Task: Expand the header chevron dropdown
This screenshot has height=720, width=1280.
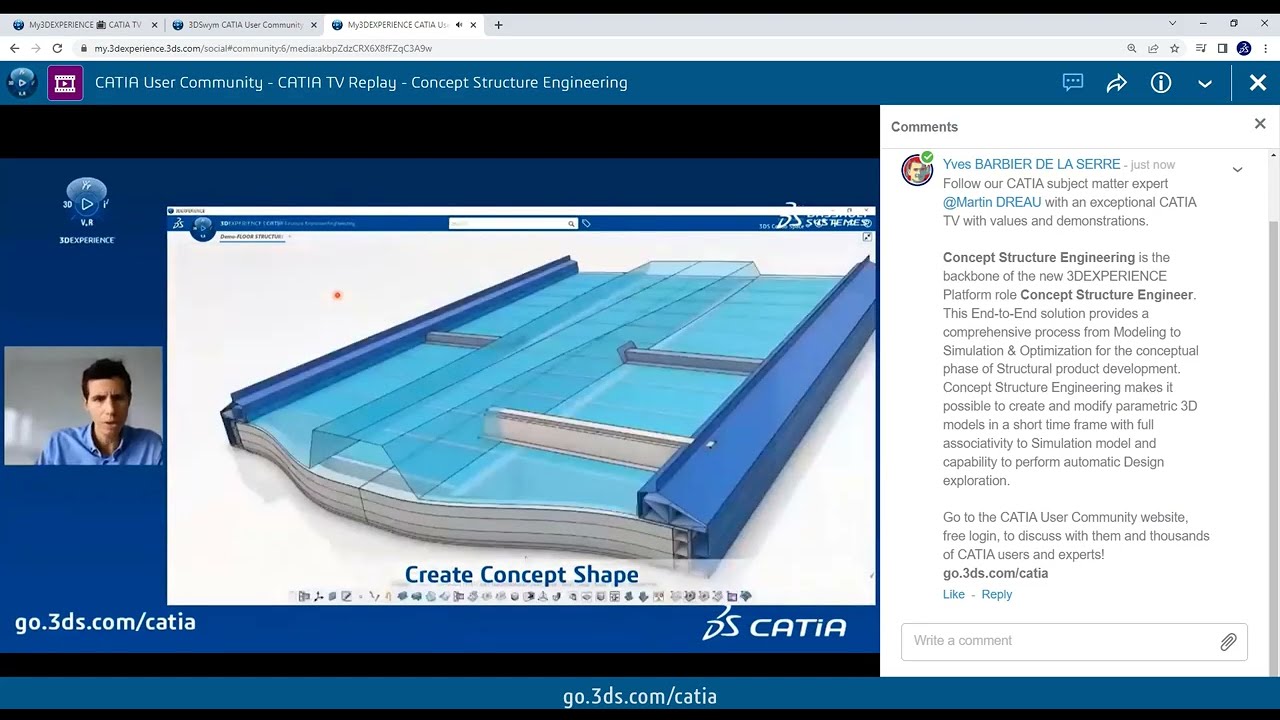Action: (1205, 83)
